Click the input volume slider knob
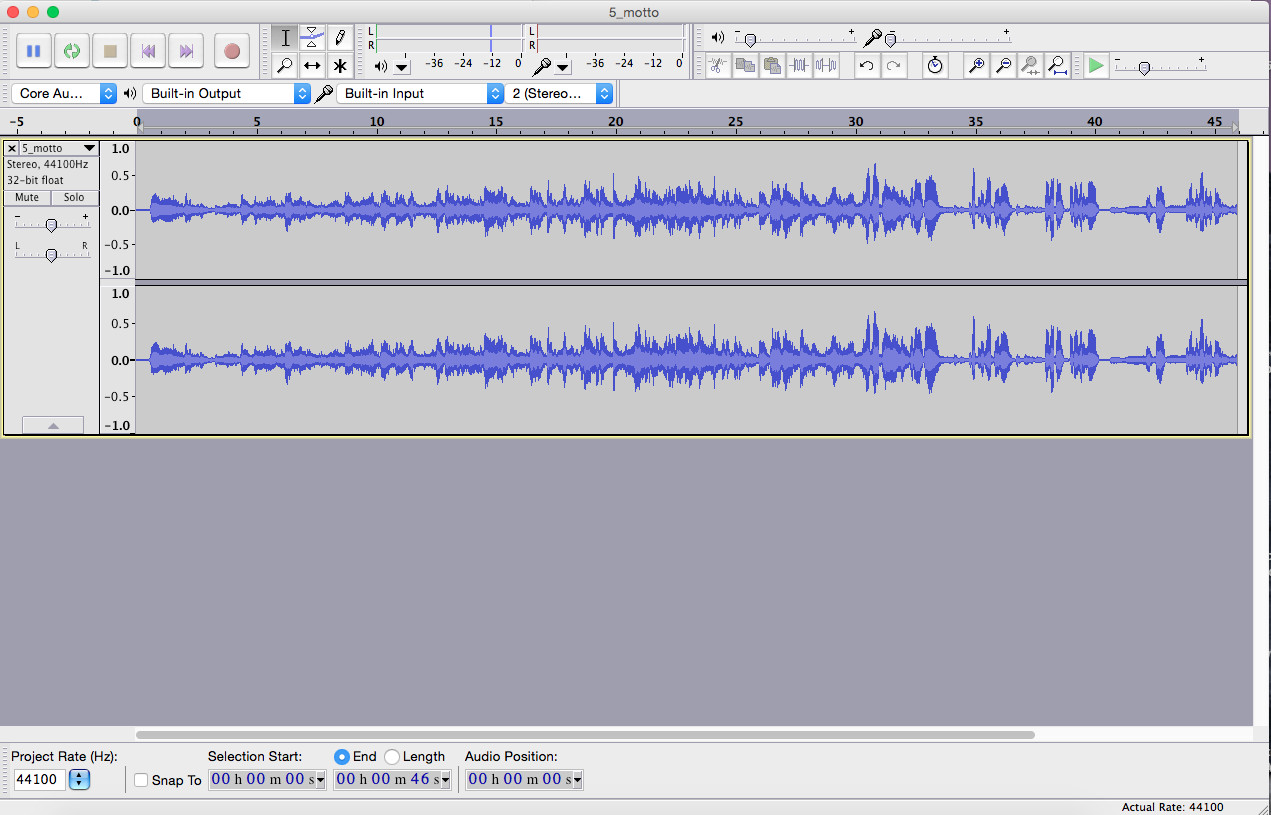 [889, 39]
